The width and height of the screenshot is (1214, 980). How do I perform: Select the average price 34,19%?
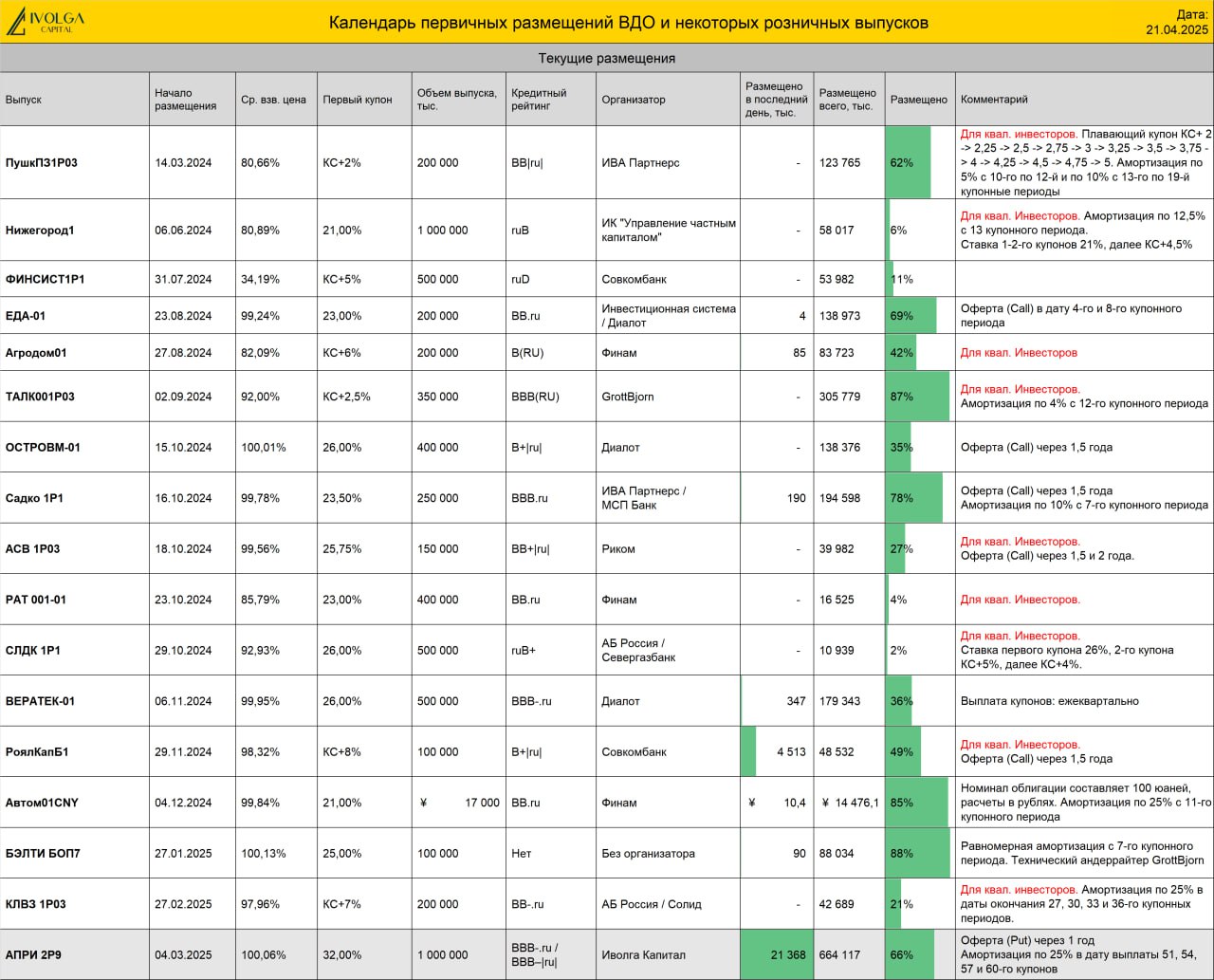coord(260,280)
